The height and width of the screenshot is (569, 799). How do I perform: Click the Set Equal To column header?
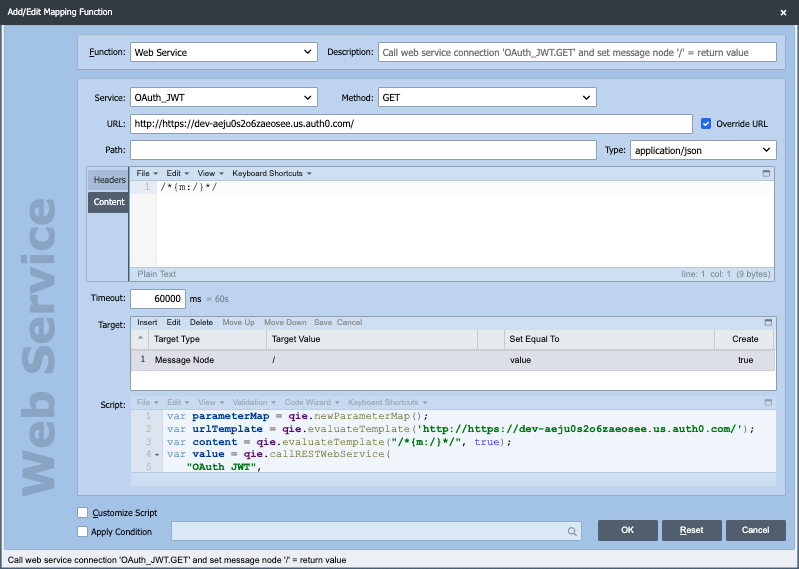[609, 339]
